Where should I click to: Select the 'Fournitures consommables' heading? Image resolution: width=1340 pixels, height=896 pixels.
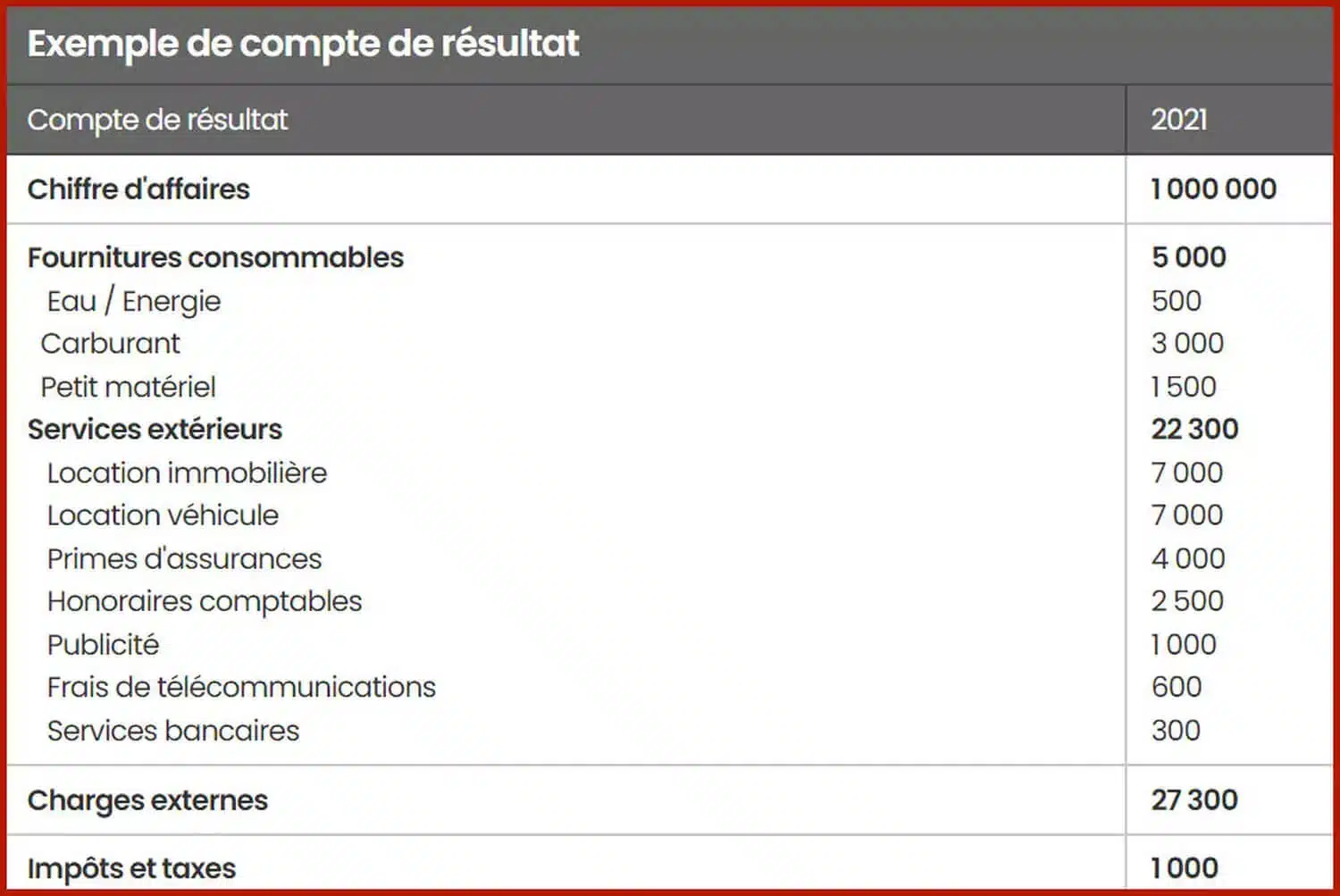pyautogui.click(x=215, y=257)
